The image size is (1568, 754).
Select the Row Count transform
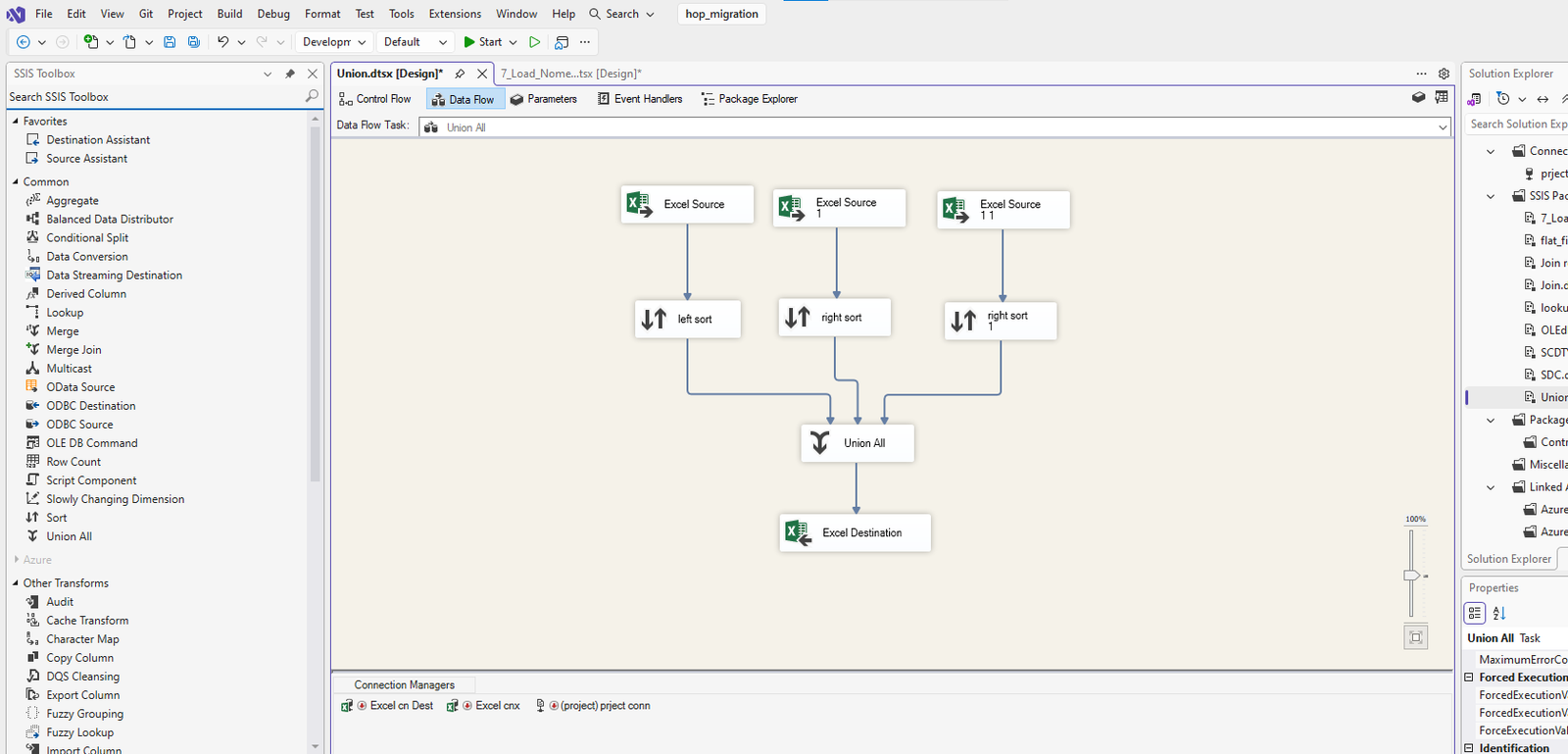tap(73, 461)
